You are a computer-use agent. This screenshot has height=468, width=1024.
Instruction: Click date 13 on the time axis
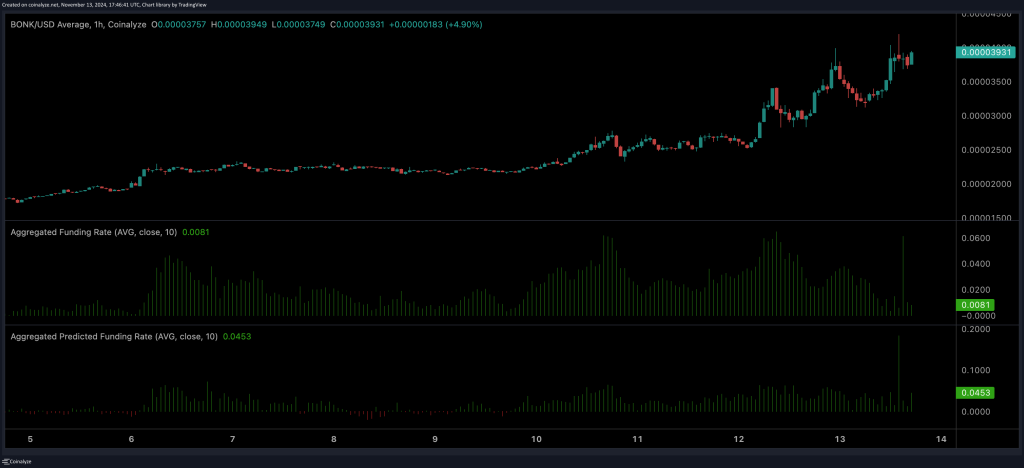pyautogui.click(x=841, y=439)
